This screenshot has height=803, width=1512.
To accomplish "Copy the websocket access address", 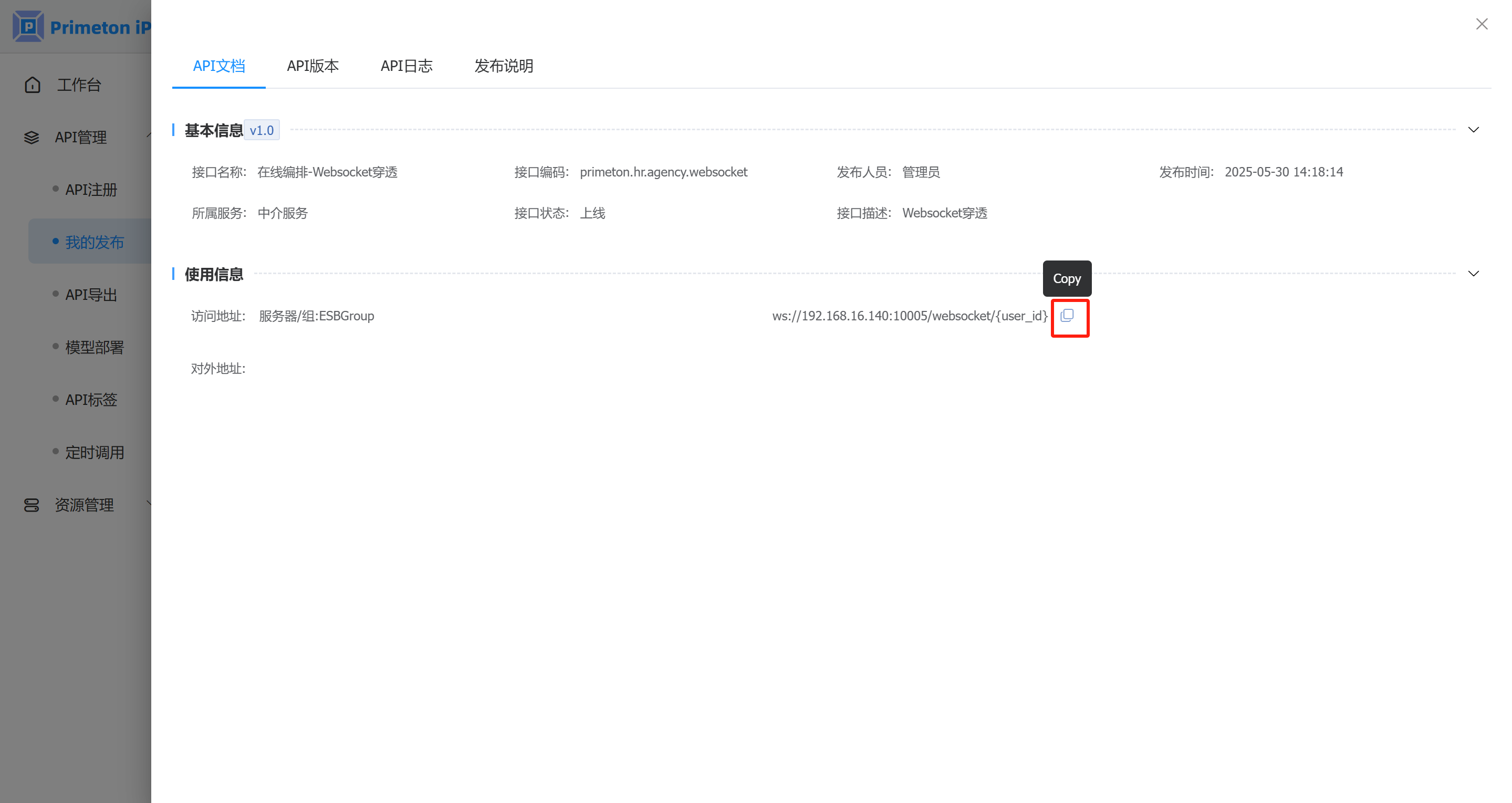I will click(1067, 316).
